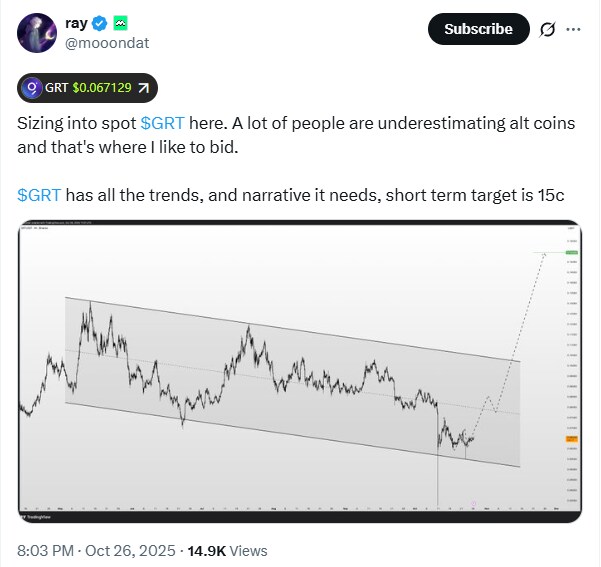
Task: Click the Grok slashed-circle icon
Action: click(547, 29)
